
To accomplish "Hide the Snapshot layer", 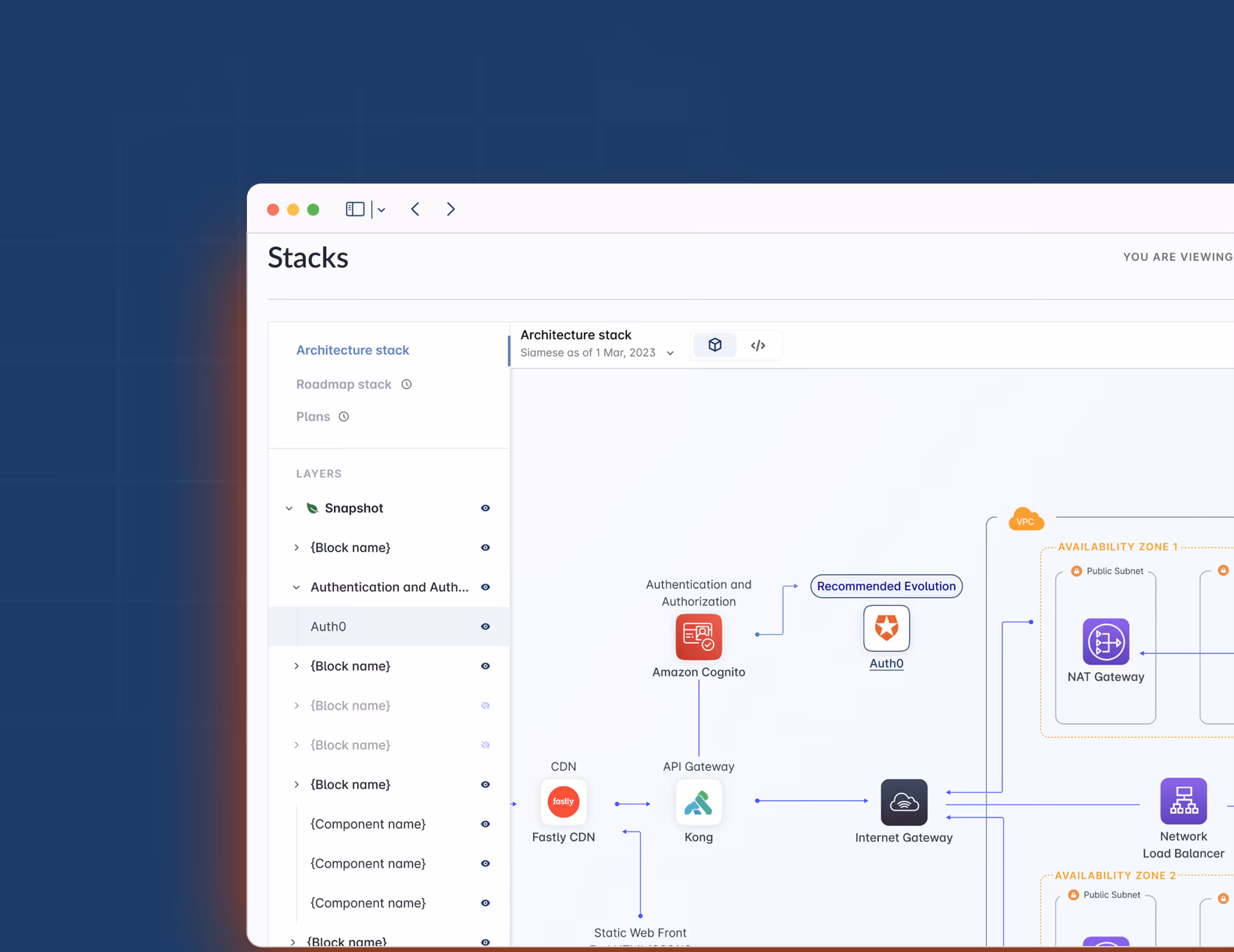I will (x=485, y=508).
